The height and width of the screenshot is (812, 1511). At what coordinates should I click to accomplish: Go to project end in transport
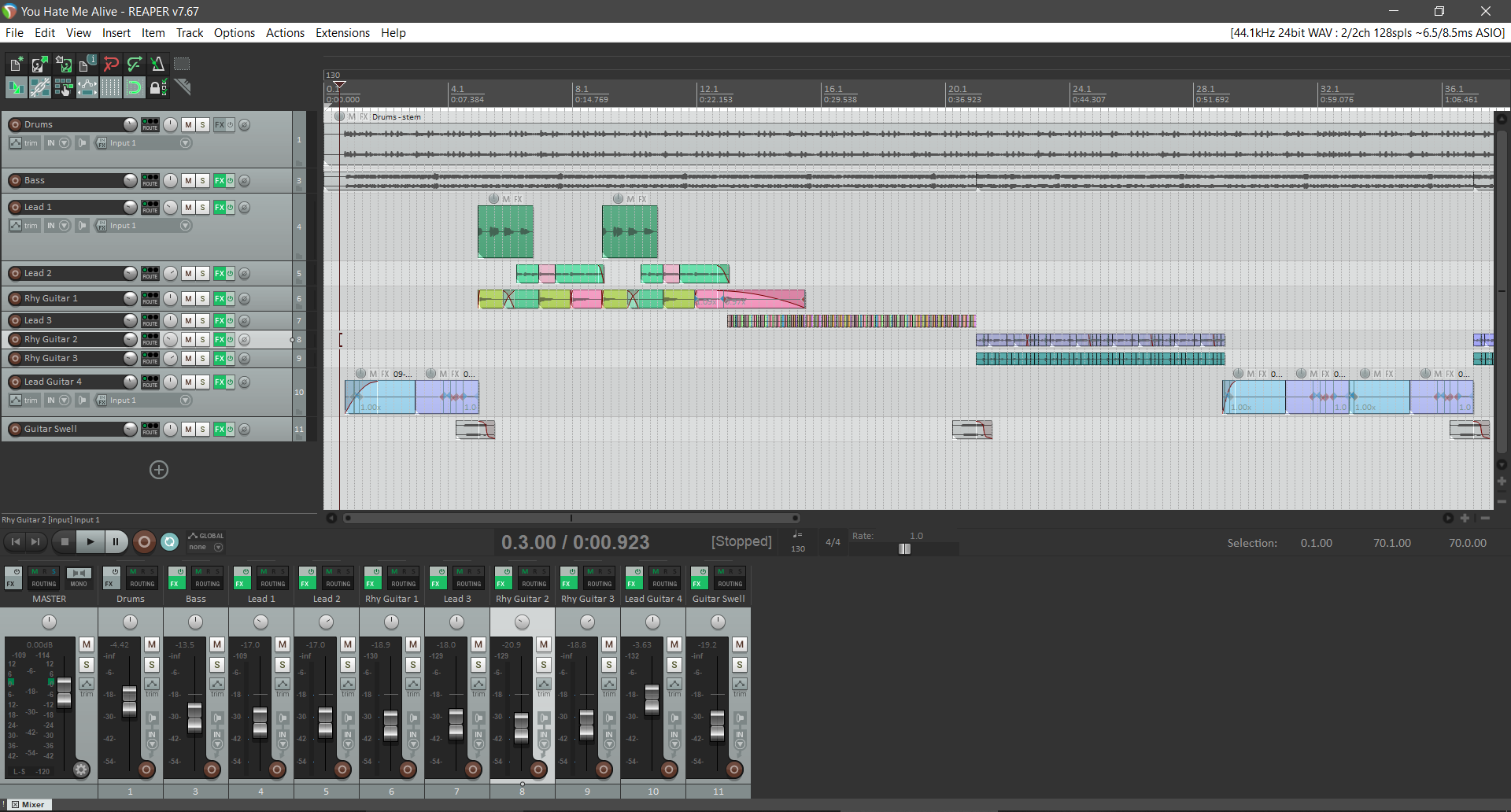pyautogui.click(x=35, y=541)
